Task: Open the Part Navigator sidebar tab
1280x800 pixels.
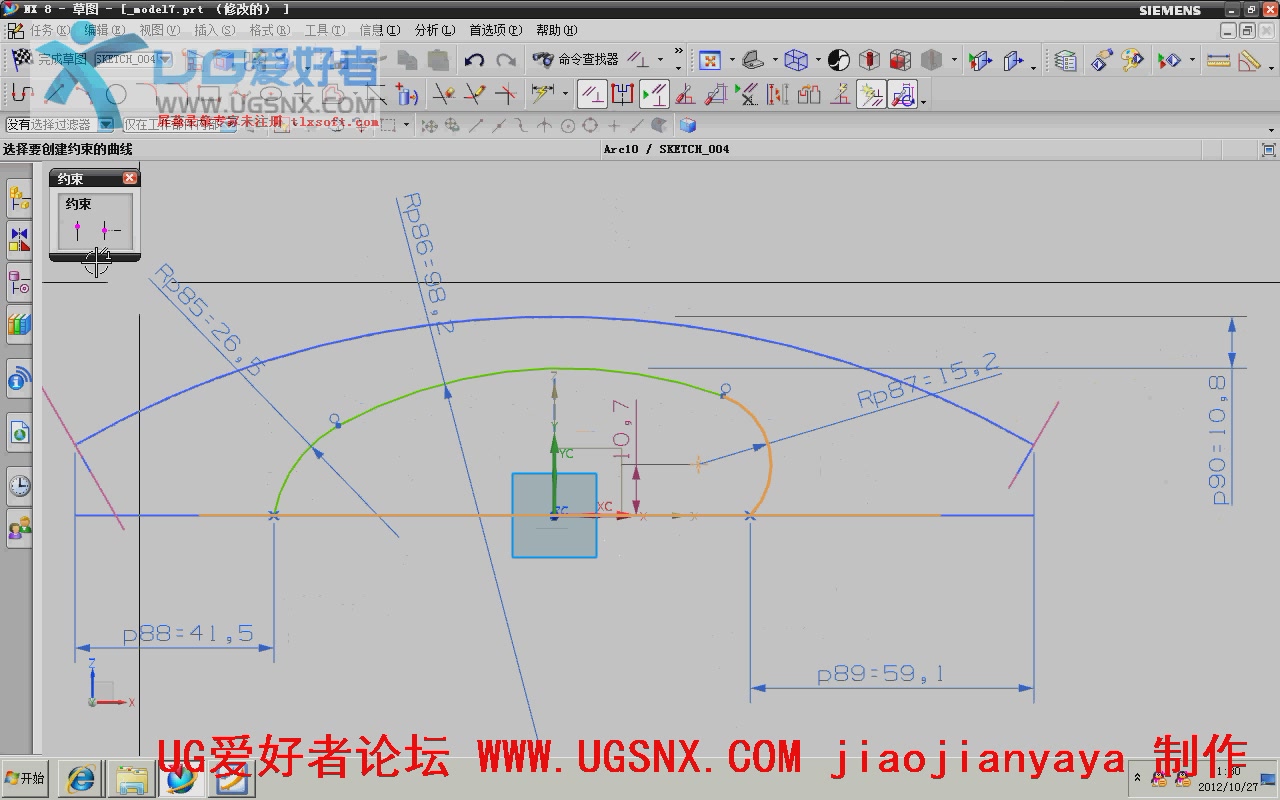Action: (19, 282)
